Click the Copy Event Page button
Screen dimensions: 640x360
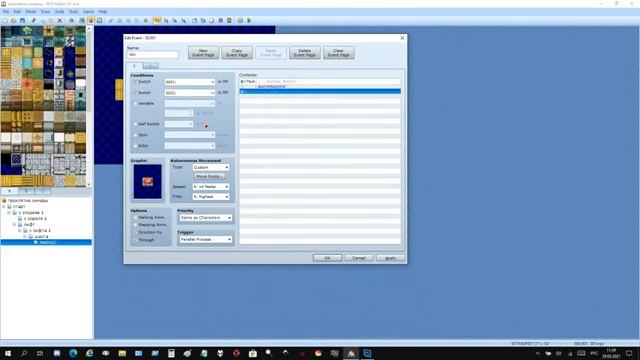237,53
